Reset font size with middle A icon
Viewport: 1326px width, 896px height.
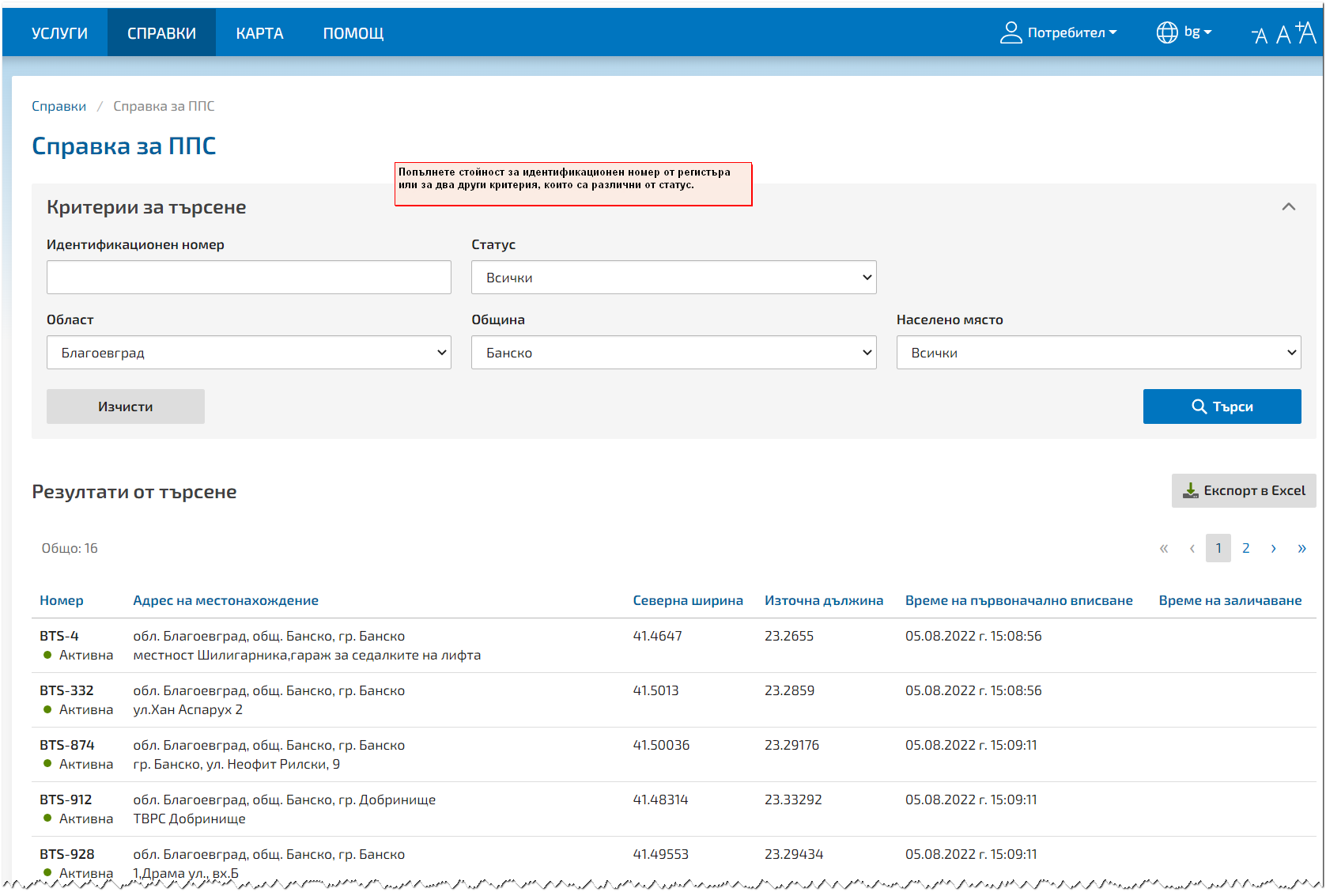[x=1283, y=34]
